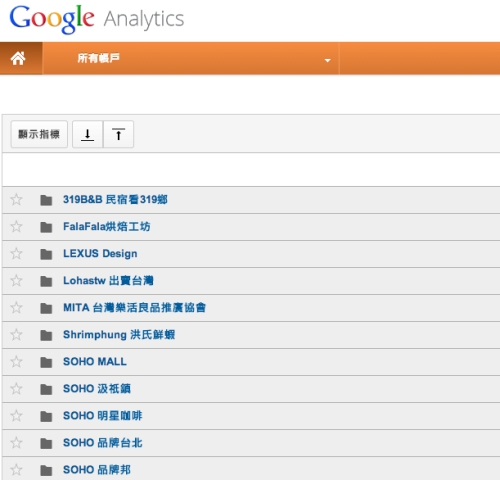Click the Google Analytics logo
Screen dimensions: 500x480
(x=97, y=19)
